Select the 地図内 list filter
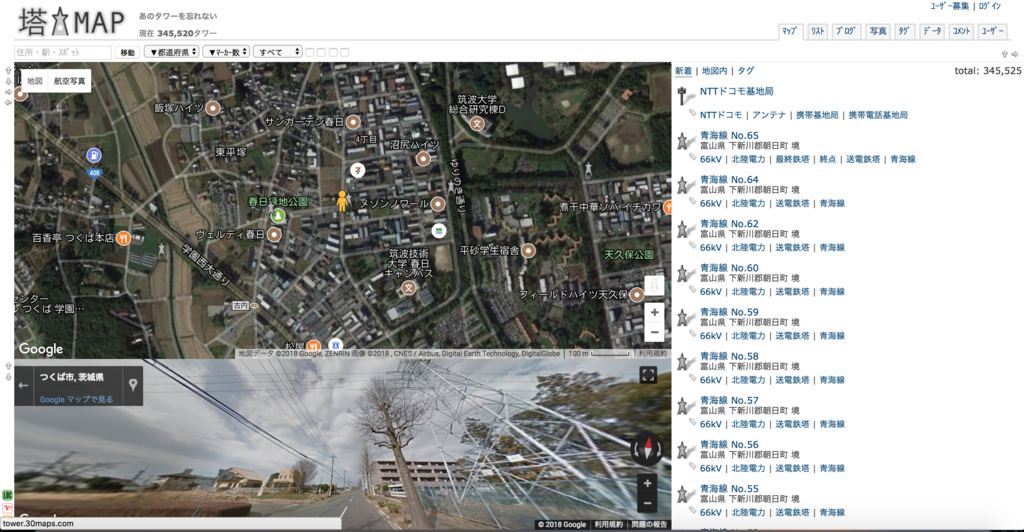 [714, 70]
